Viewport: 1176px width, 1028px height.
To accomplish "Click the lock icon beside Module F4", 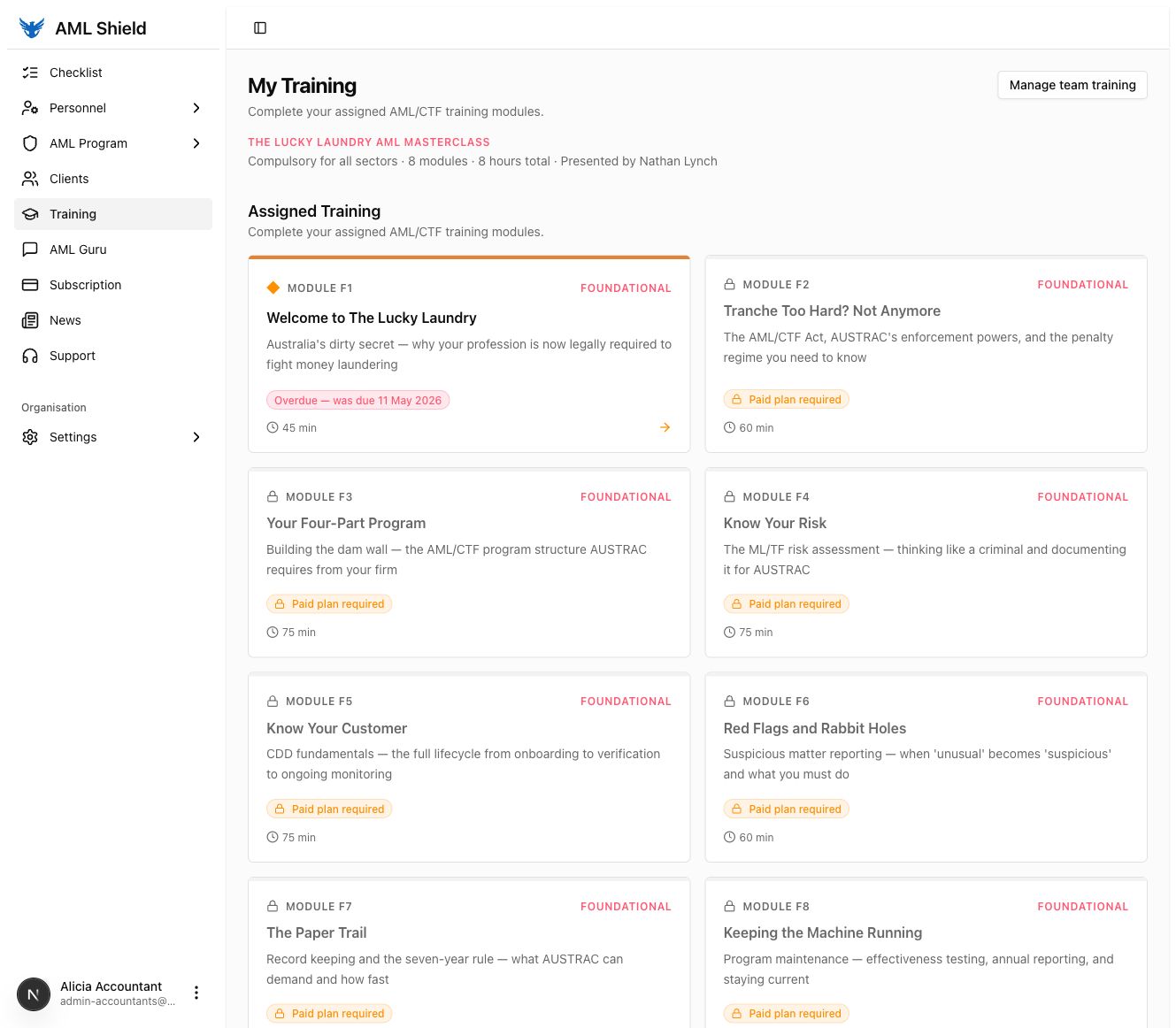I will point(730,496).
